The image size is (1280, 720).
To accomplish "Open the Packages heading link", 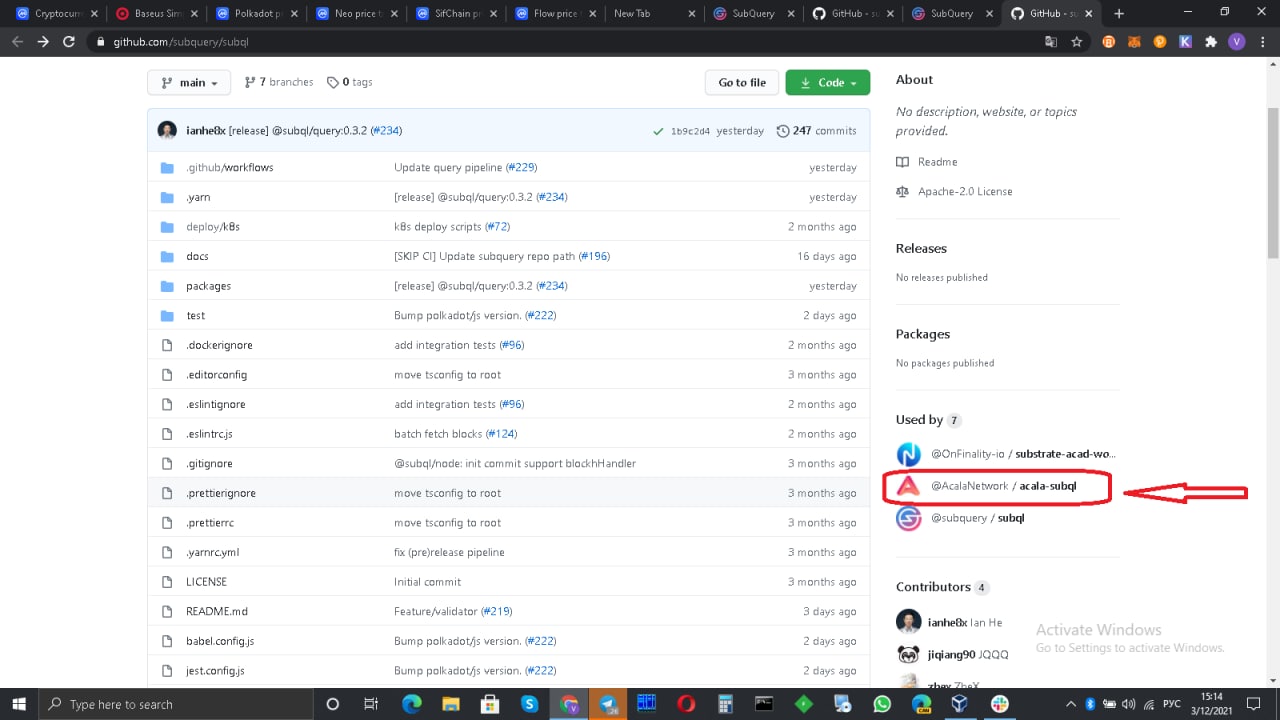I will tap(923, 334).
